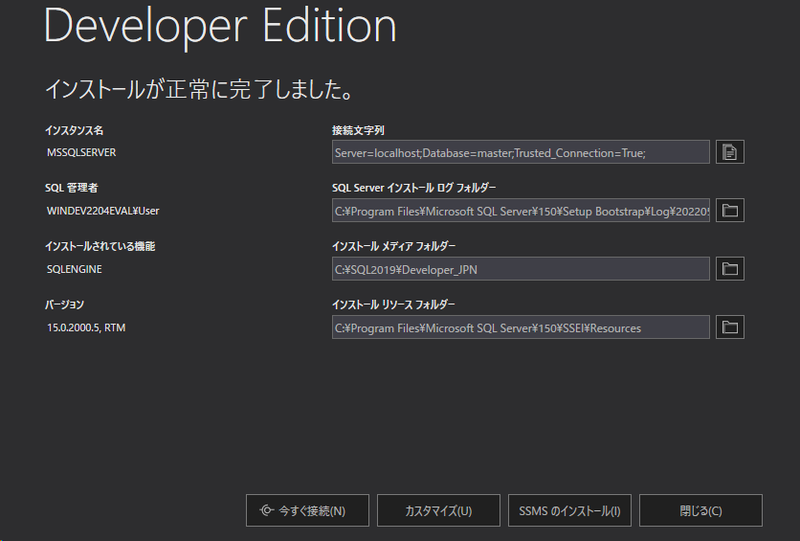Open the SQL Server install log folder icon
The height and width of the screenshot is (541, 800).
[x=730, y=210]
